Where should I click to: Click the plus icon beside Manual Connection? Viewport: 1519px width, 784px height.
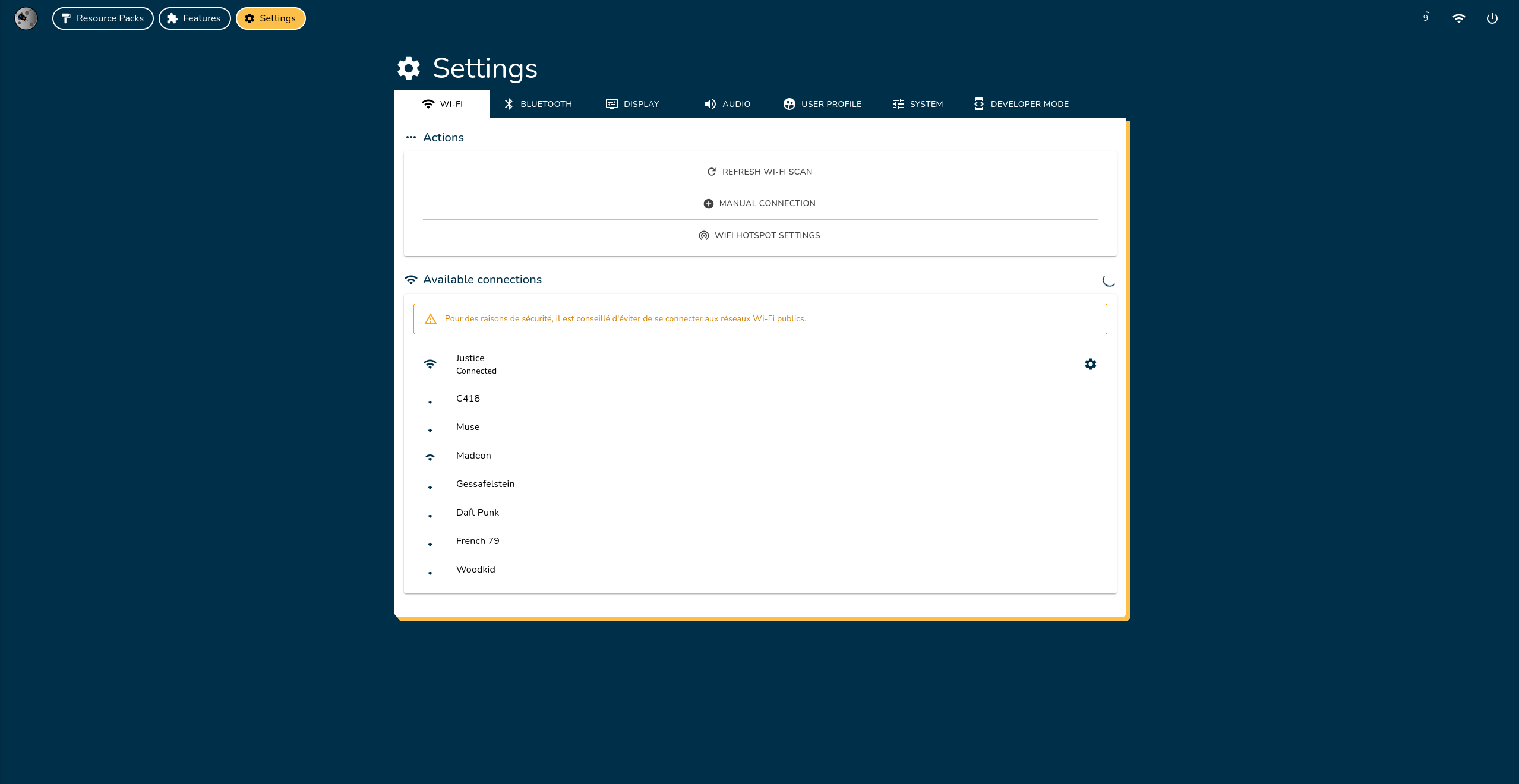coord(708,203)
